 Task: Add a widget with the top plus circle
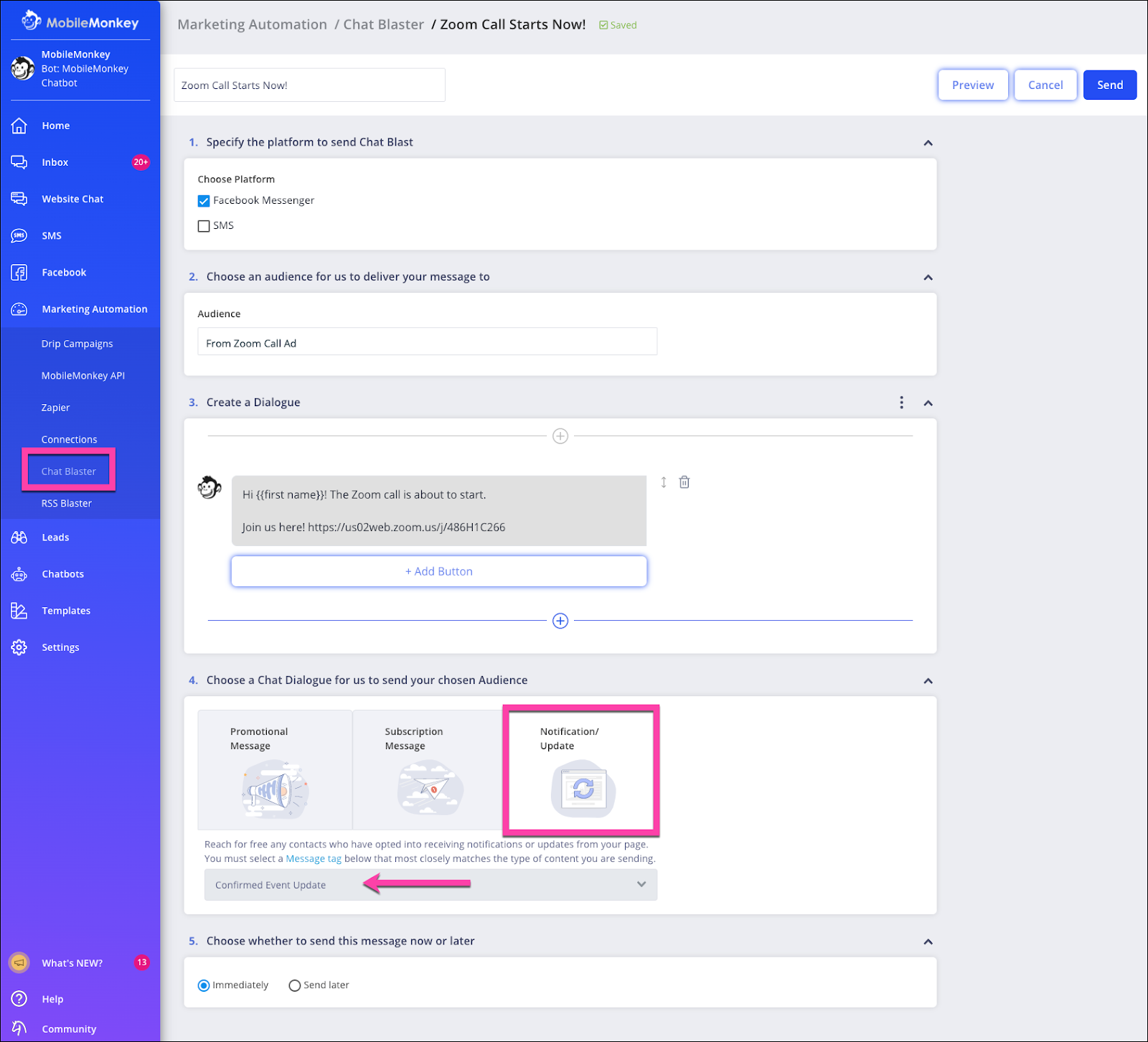click(x=560, y=436)
